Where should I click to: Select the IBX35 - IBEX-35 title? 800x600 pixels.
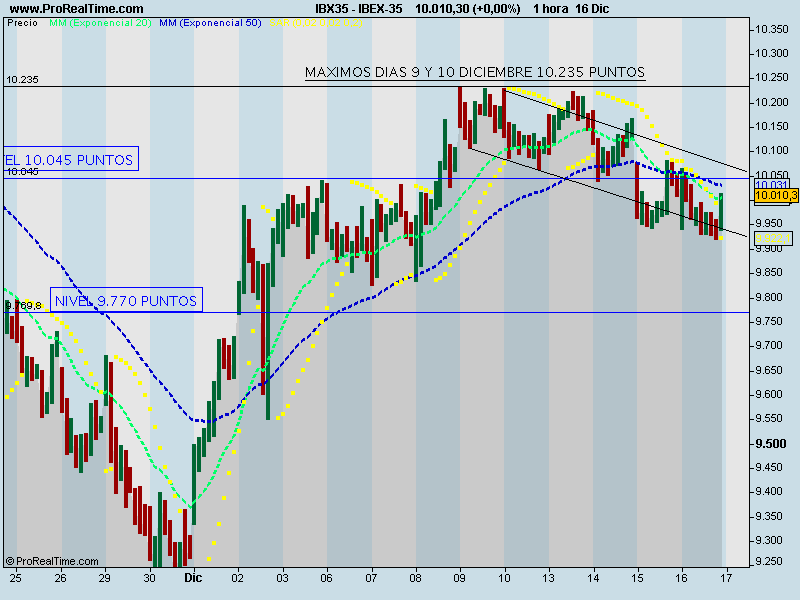(x=359, y=9)
